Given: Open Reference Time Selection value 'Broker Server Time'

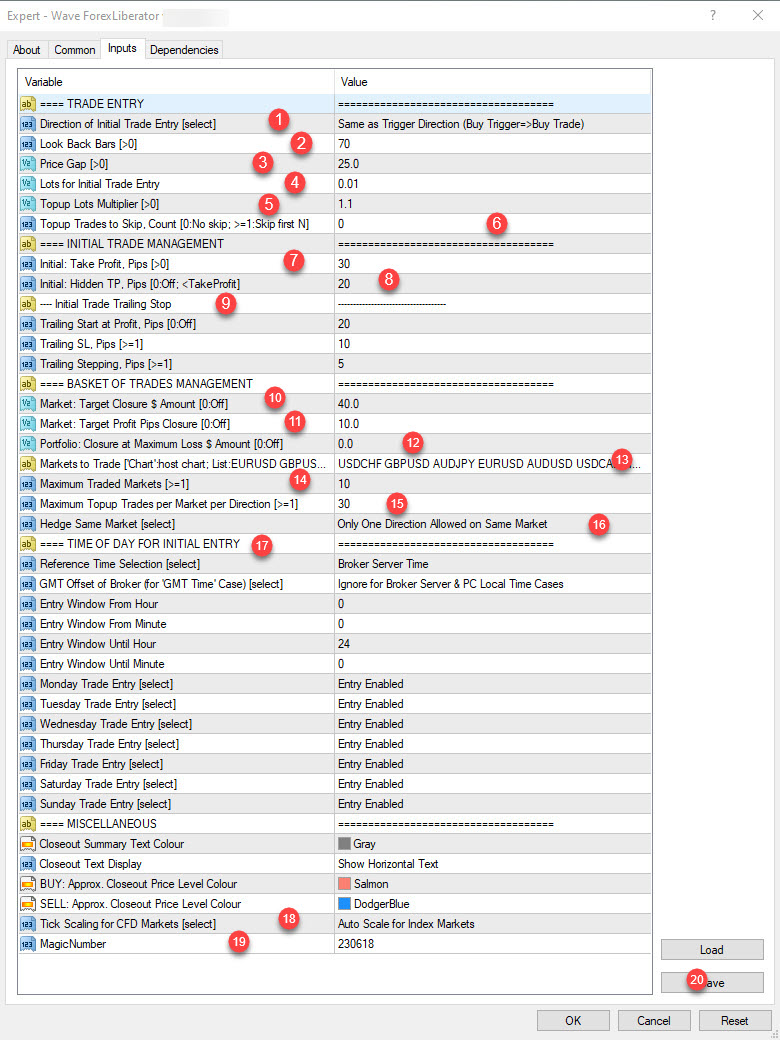Looking at the screenshot, I should pos(492,564).
